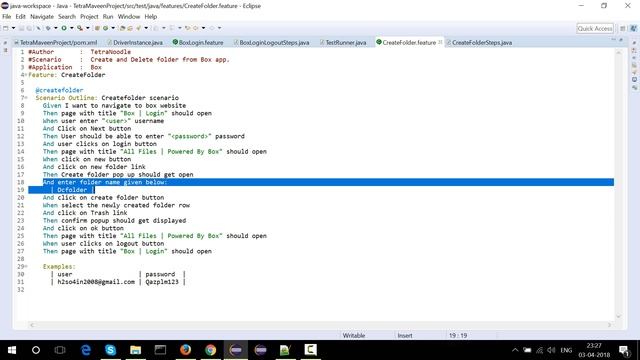Switch to the BoxLogin.feature tab
The image size is (640, 360).
tap(198, 42)
